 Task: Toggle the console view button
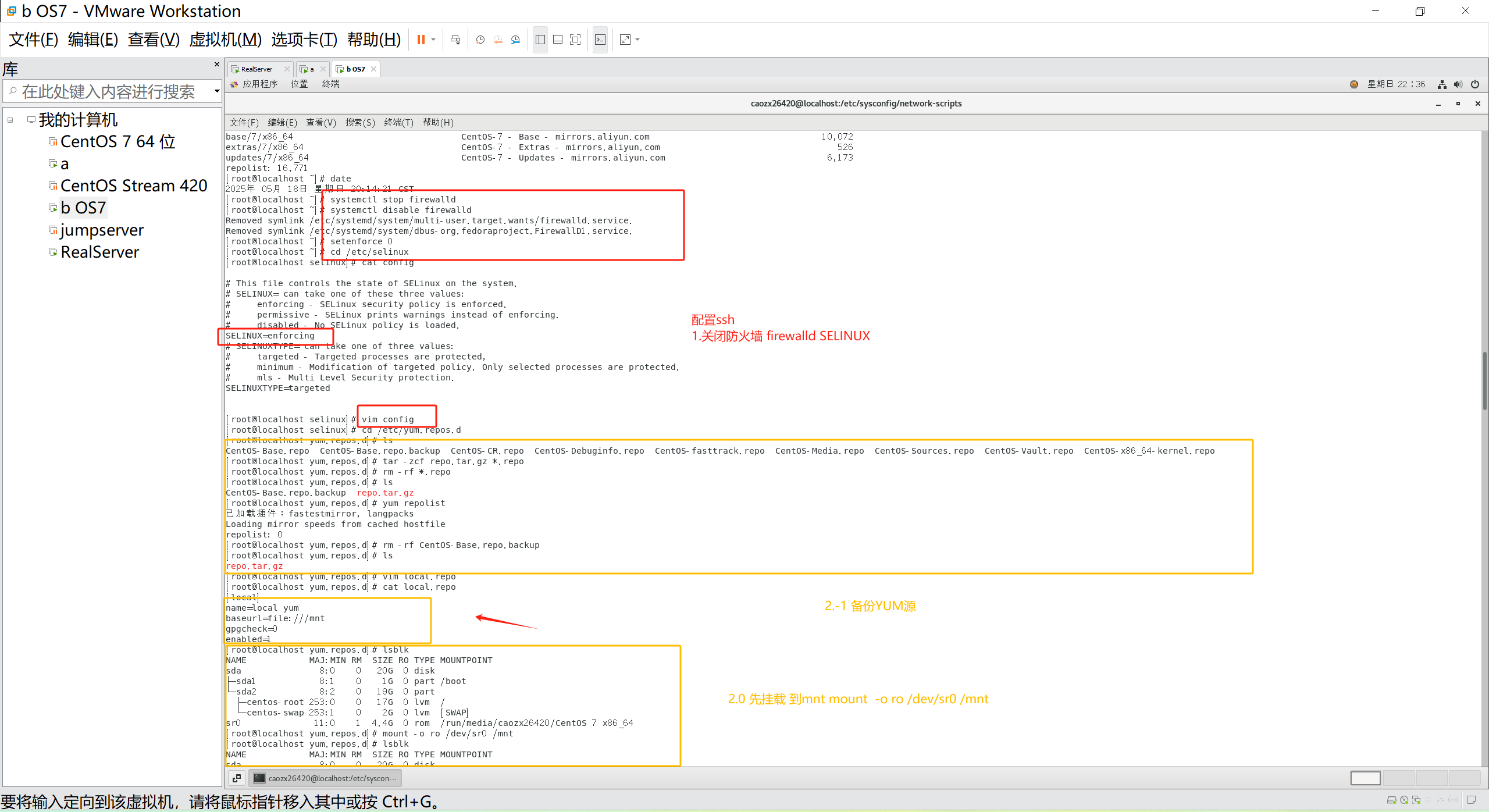600,40
